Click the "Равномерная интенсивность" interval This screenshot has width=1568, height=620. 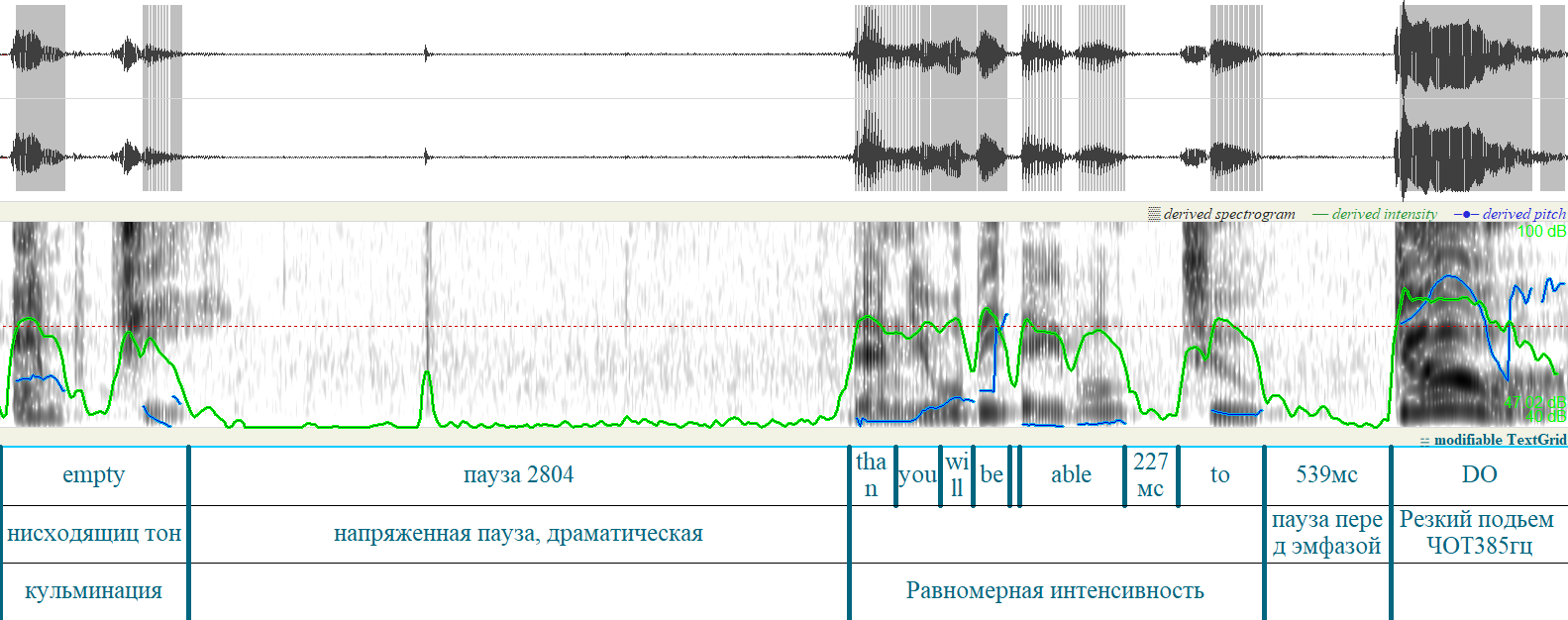pyautogui.click(x=1056, y=591)
